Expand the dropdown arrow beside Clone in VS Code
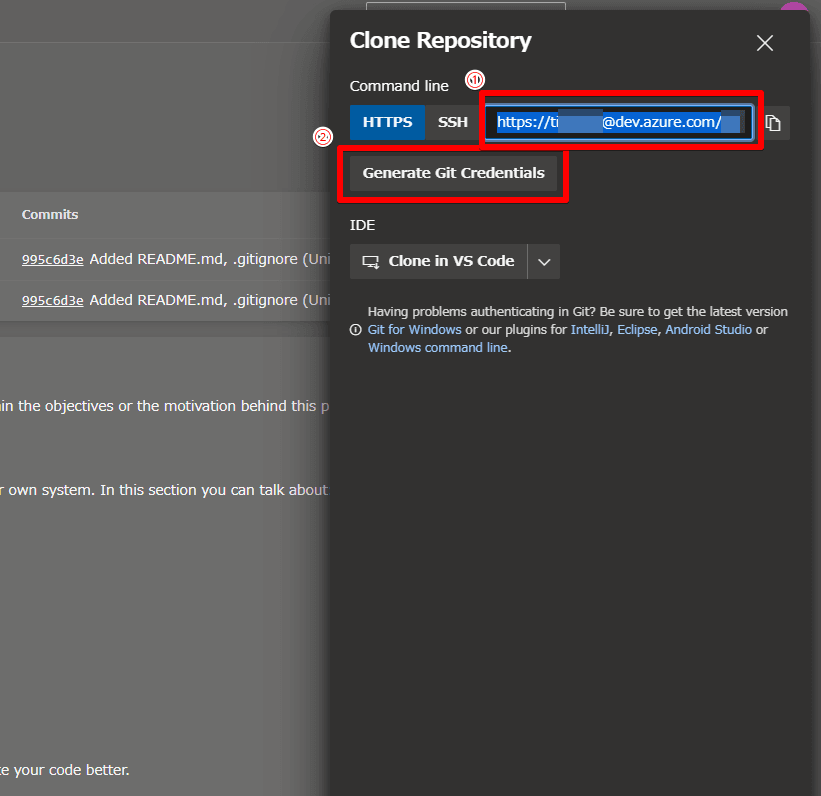Image resolution: width=821 pixels, height=796 pixels. (544, 262)
